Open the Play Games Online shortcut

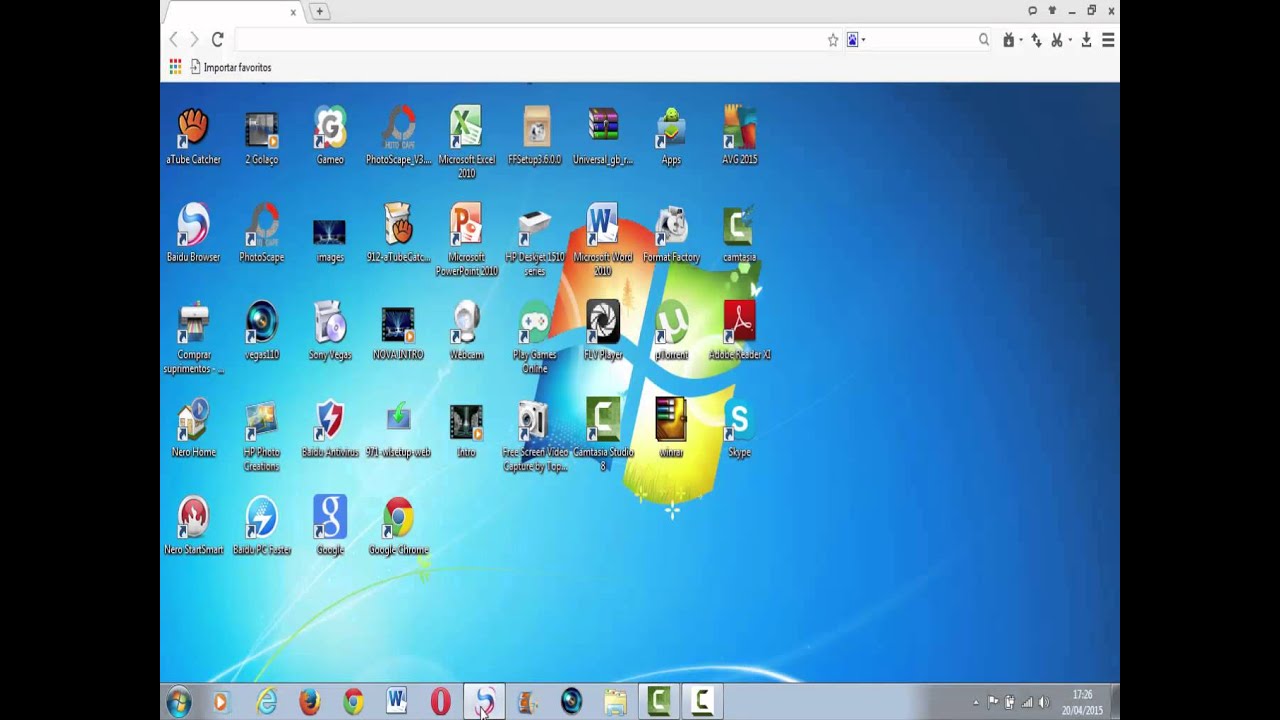(535, 338)
